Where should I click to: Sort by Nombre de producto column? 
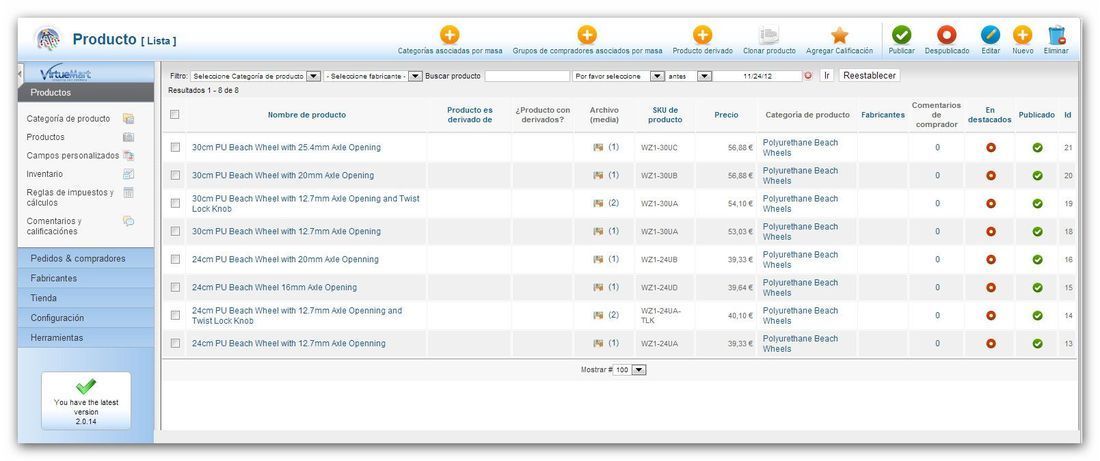(307, 115)
